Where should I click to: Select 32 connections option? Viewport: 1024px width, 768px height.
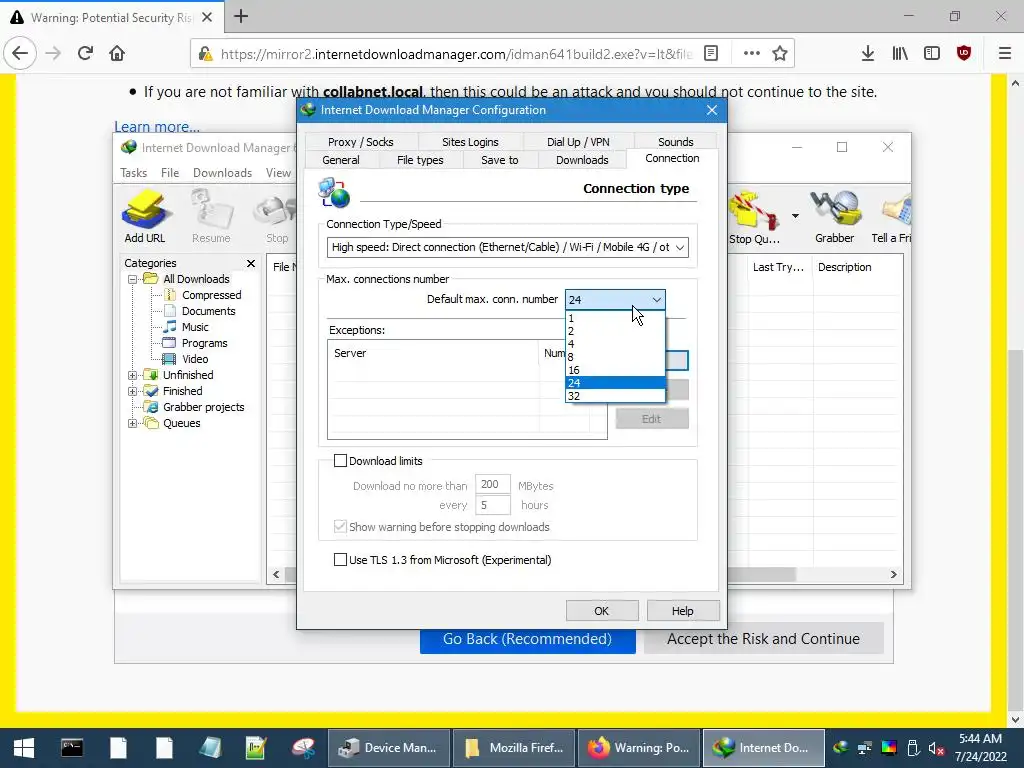tap(615, 396)
